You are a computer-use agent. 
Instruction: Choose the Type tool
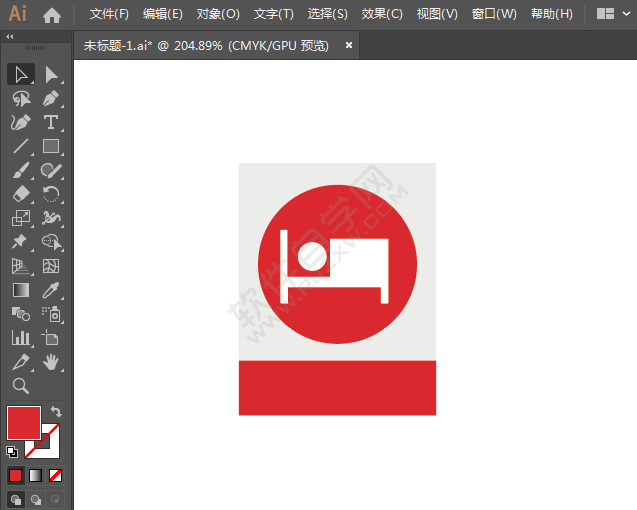click(51, 122)
